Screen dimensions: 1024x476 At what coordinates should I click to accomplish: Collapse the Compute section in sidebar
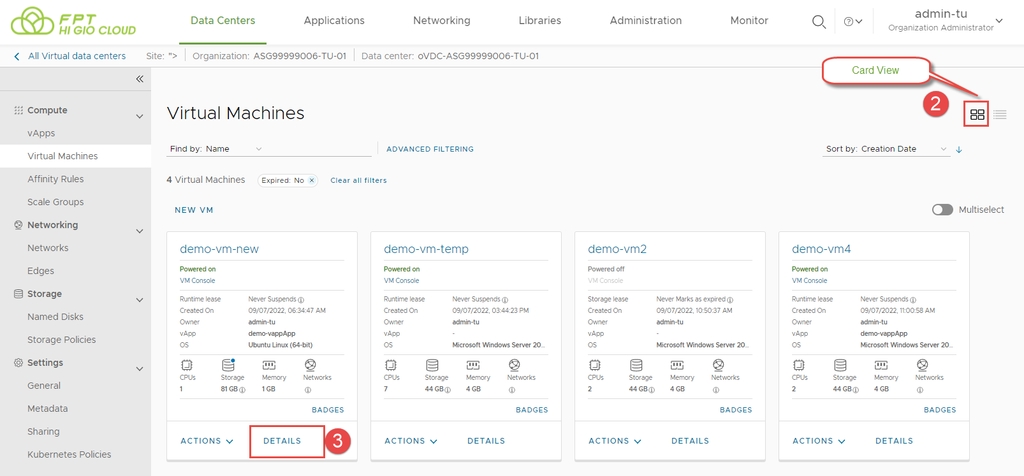click(140, 115)
